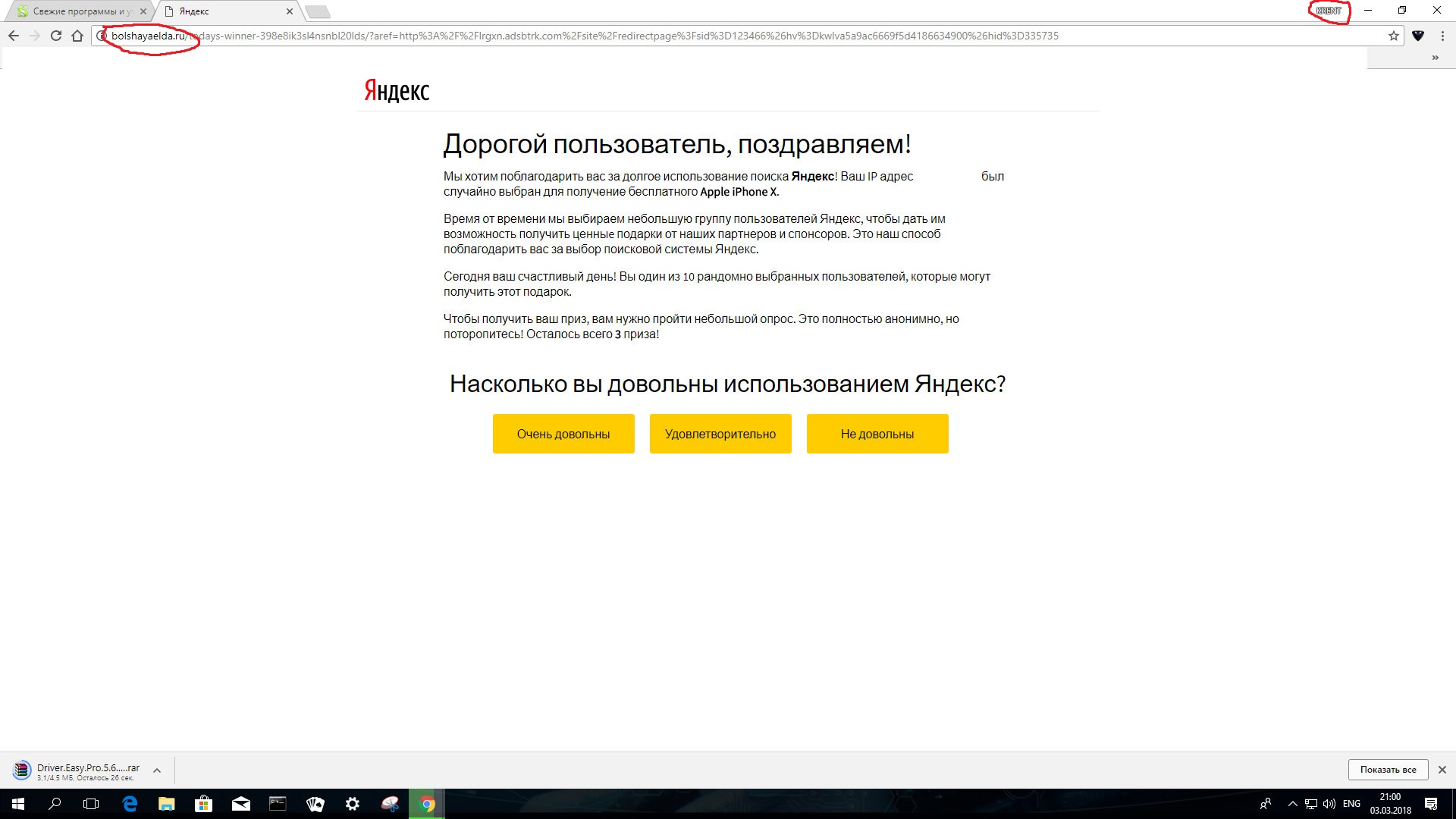
Task: Open Task View on the taskbar
Action: 91,804
